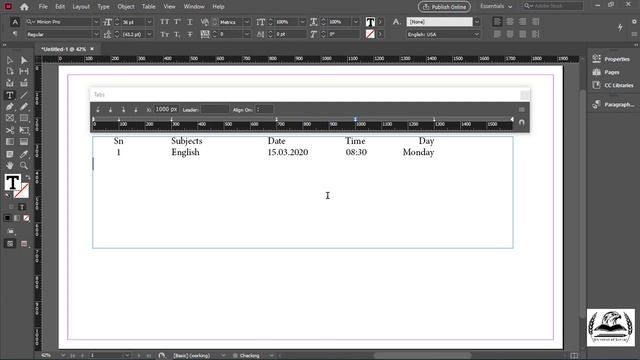Click the Stroke none swatch in toolbox
Screen dimensions: 640x360
(x=21, y=191)
